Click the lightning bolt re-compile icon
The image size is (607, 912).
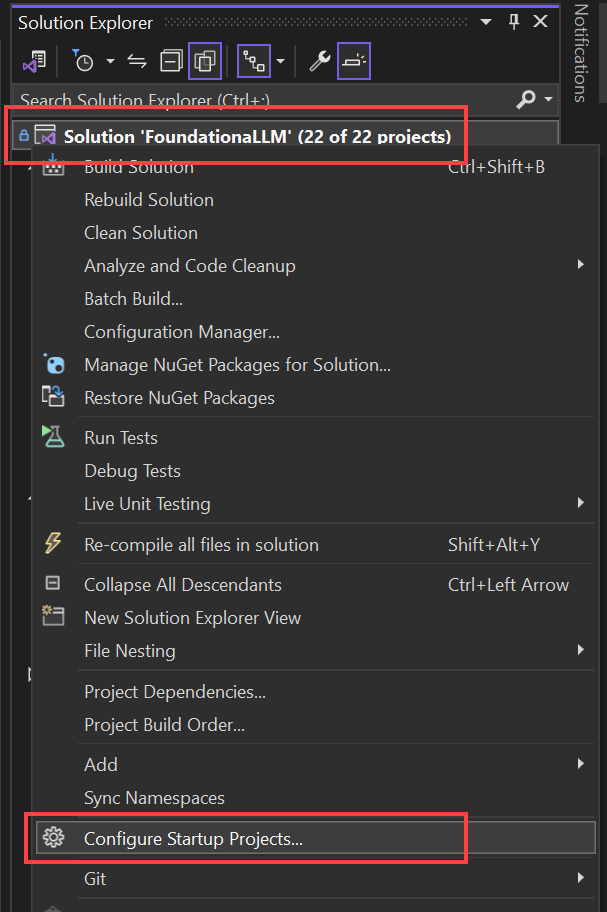point(53,543)
